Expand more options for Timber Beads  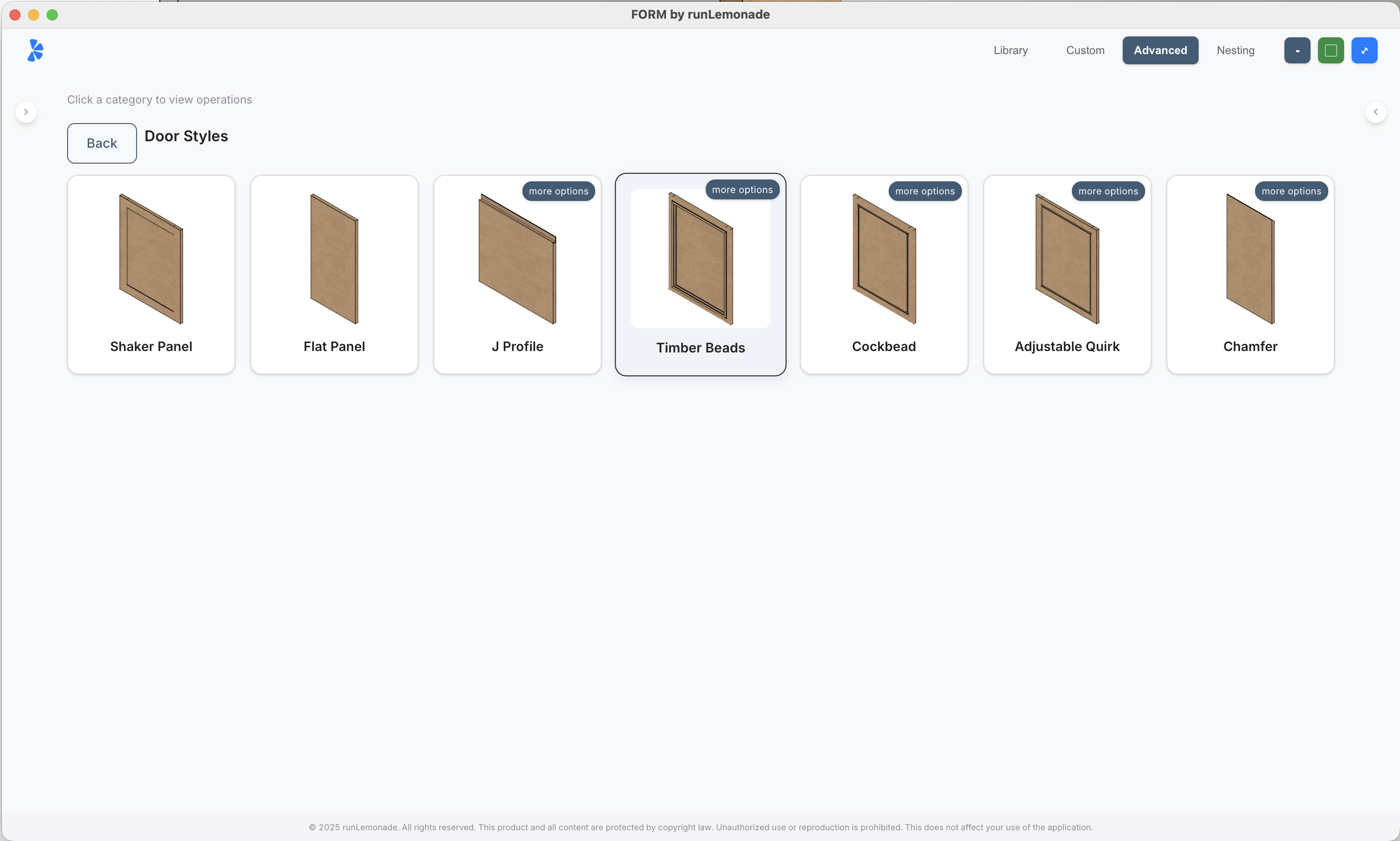[x=742, y=189]
